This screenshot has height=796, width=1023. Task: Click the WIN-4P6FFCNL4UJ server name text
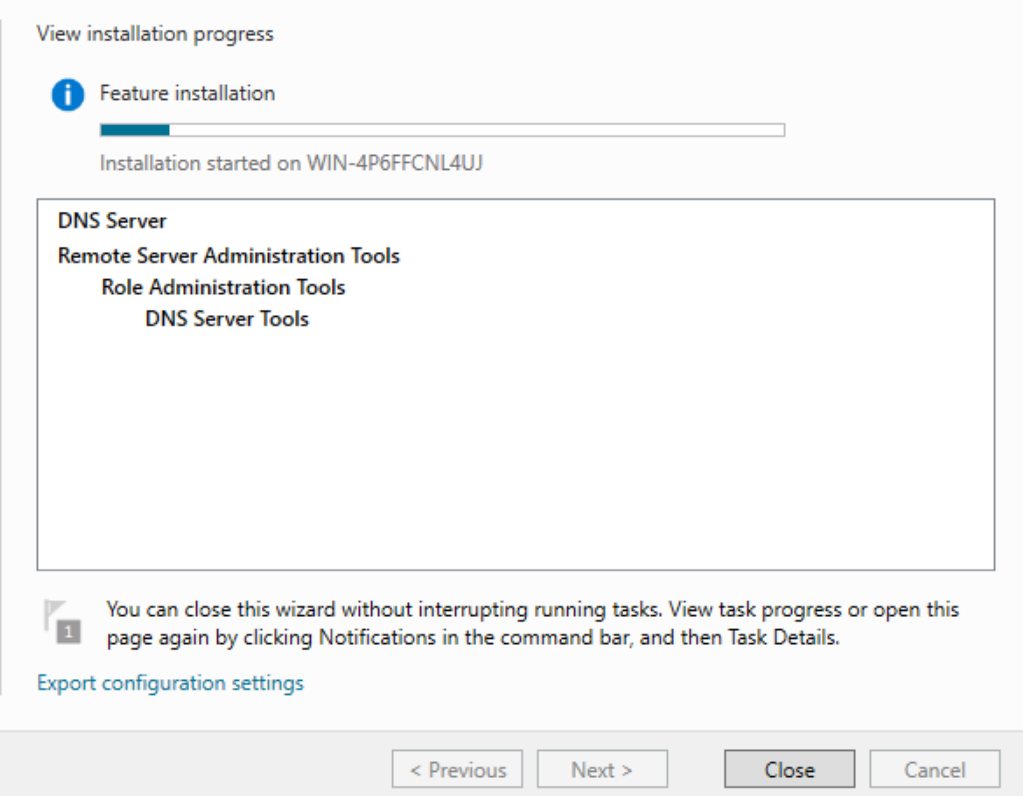click(x=395, y=162)
